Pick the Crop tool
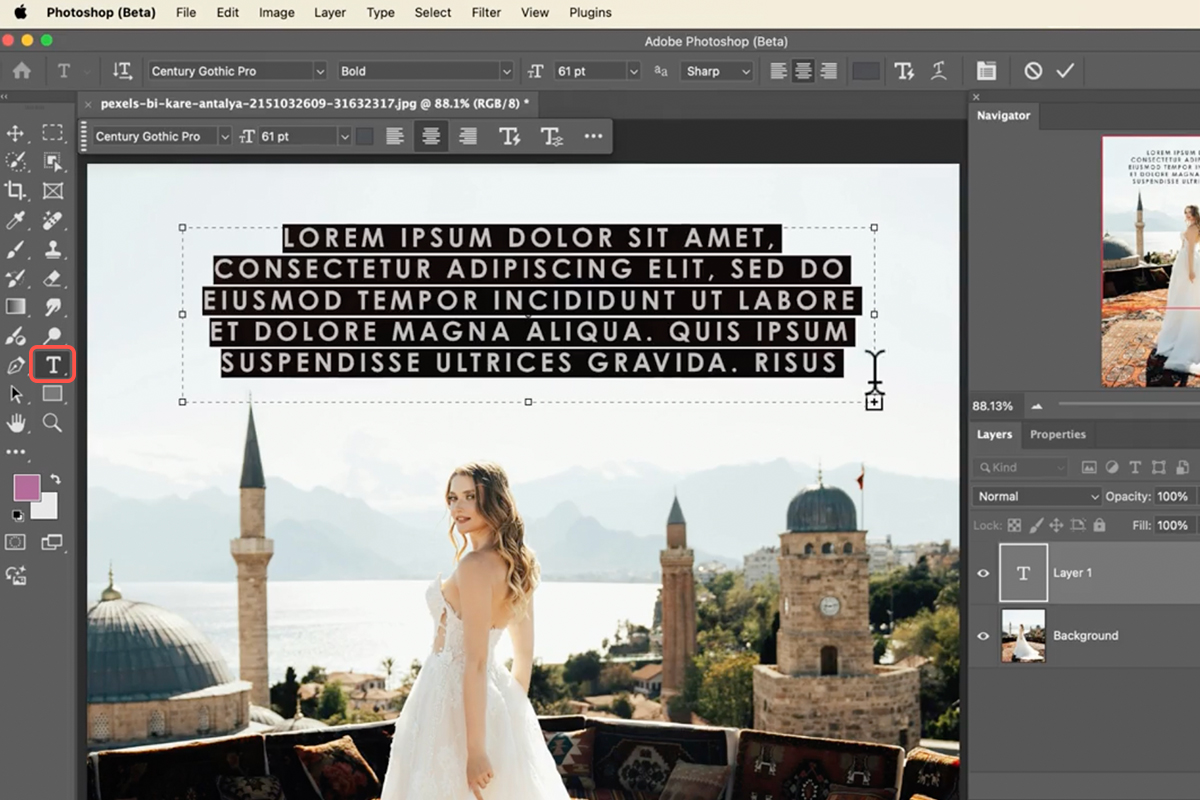This screenshot has width=1200, height=800. coord(16,191)
